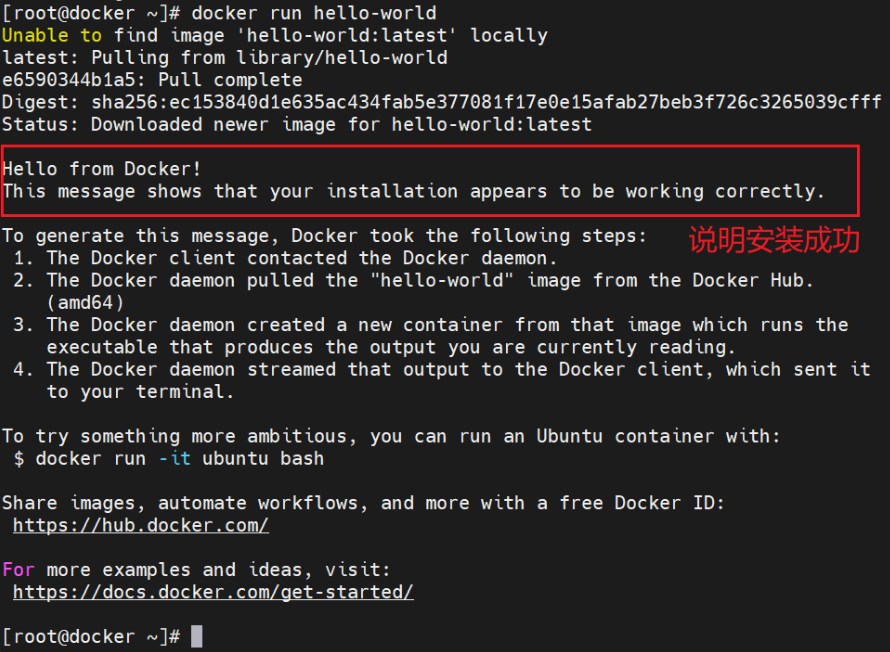
Task: Click the "docker run hello-world" command text
Action: [313, 13]
